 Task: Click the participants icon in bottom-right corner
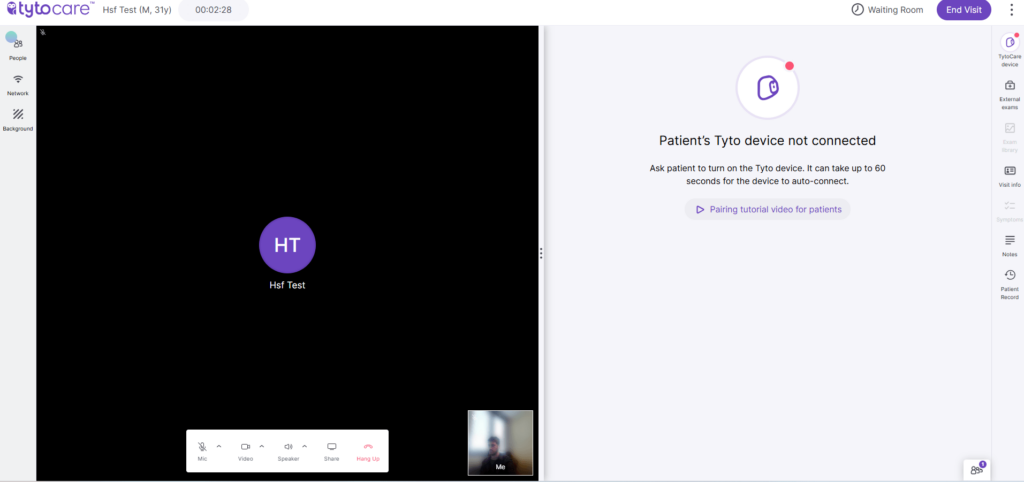(976, 469)
